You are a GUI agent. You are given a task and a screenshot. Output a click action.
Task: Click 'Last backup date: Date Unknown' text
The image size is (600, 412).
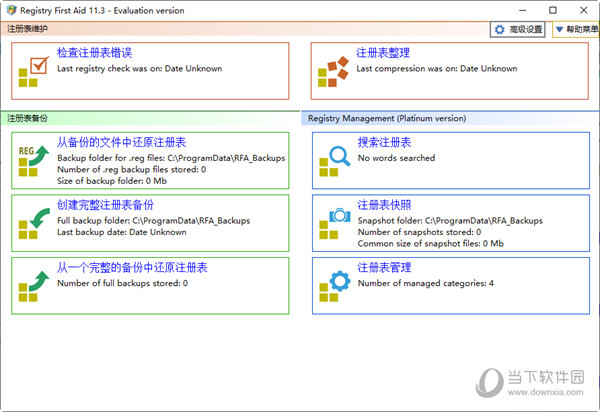pyautogui.click(x=122, y=232)
